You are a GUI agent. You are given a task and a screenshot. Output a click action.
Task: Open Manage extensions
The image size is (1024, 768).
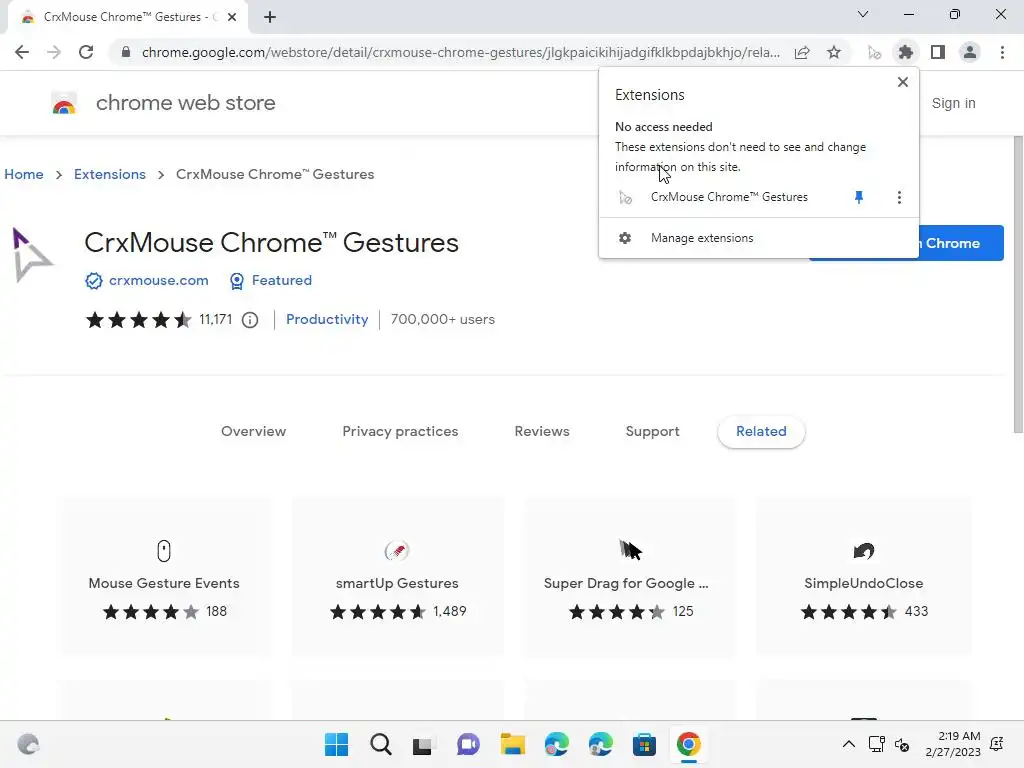click(759, 238)
